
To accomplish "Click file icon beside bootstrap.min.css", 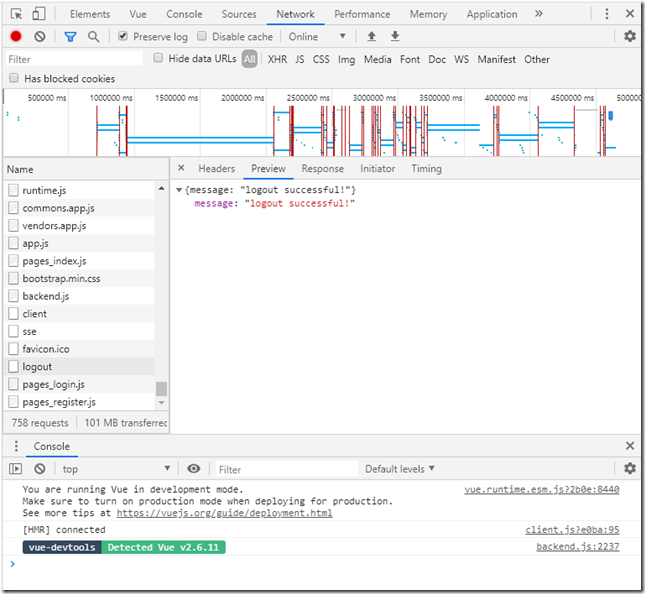I will [14, 278].
